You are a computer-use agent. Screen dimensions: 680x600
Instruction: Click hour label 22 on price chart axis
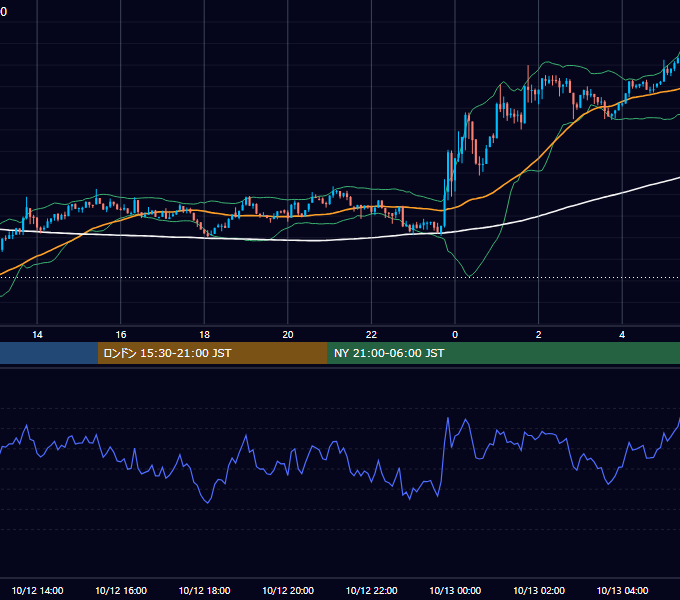(371, 335)
